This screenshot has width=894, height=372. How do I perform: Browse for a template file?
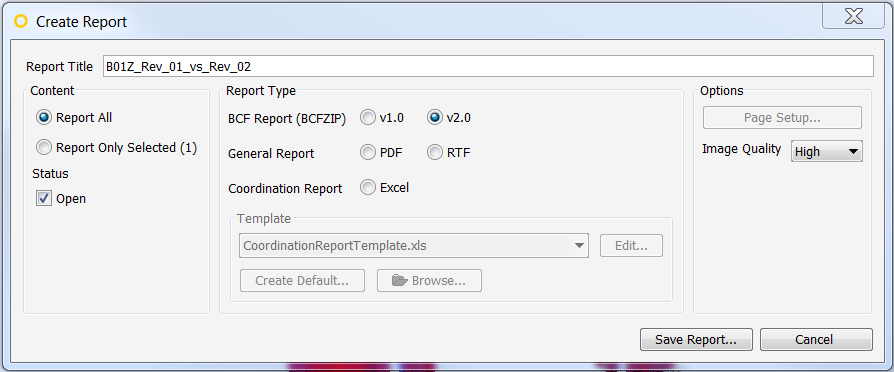(x=429, y=281)
